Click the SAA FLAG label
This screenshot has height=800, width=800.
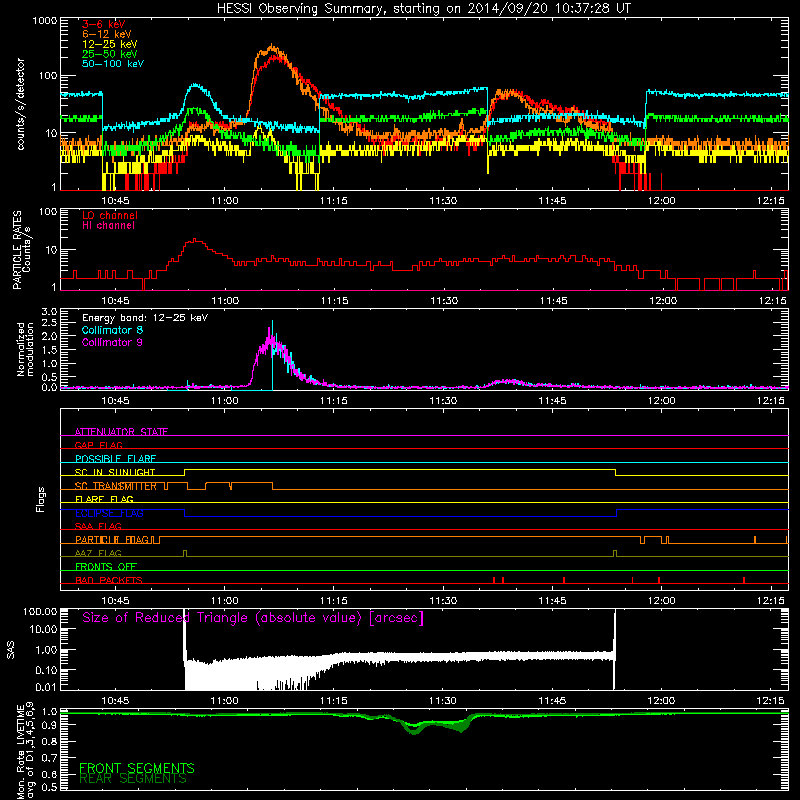pos(98,526)
